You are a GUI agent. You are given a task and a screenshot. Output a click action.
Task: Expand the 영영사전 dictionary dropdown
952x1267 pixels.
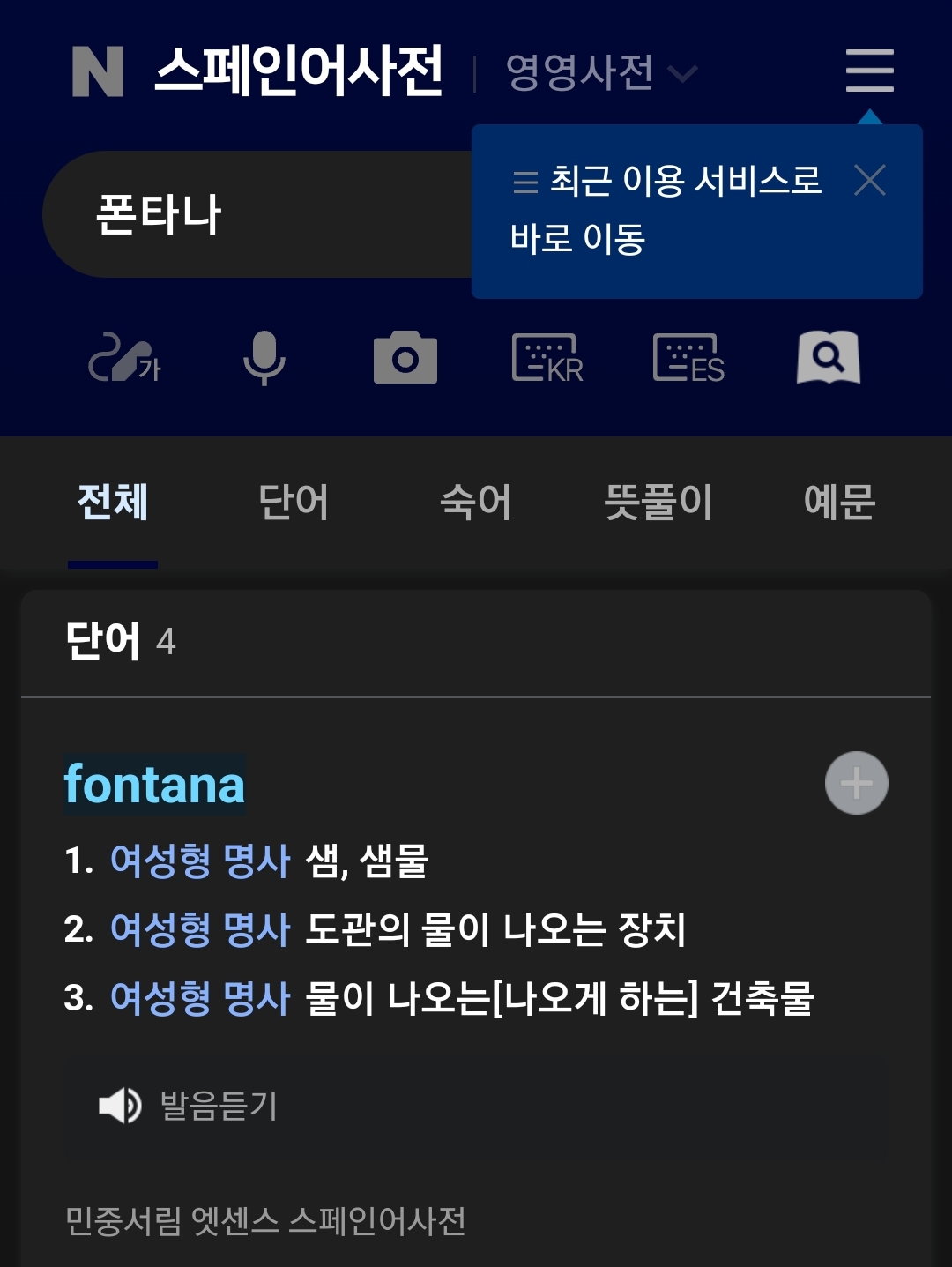tap(601, 72)
